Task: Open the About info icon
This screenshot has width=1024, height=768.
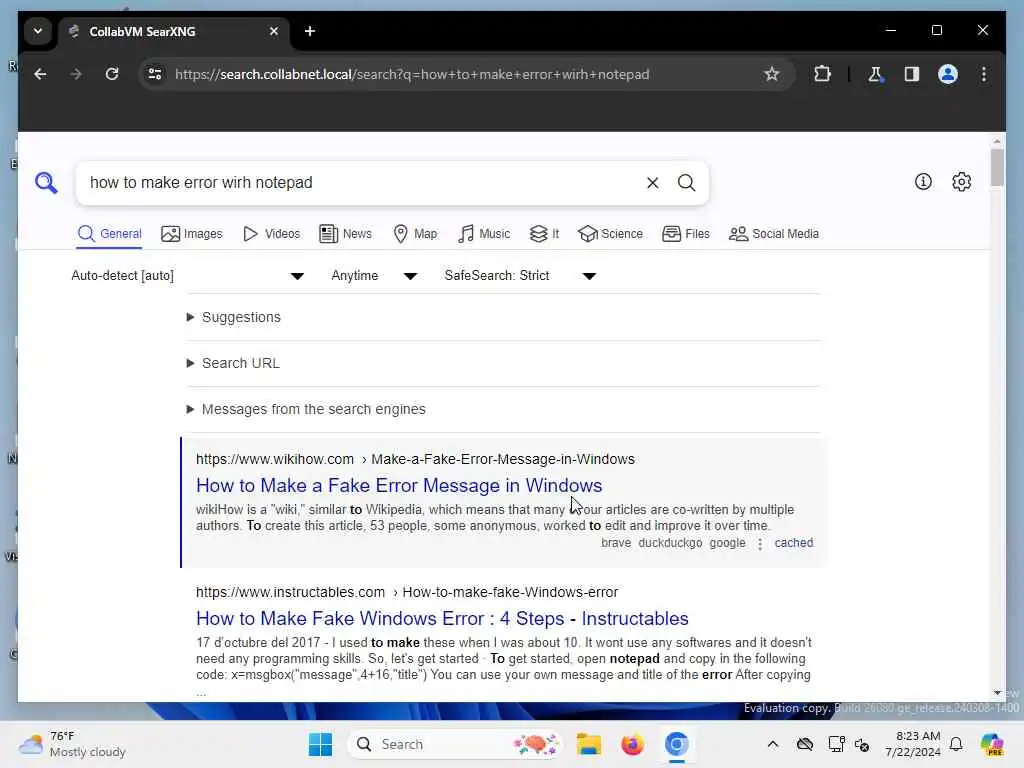Action: (x=923, y=182)
